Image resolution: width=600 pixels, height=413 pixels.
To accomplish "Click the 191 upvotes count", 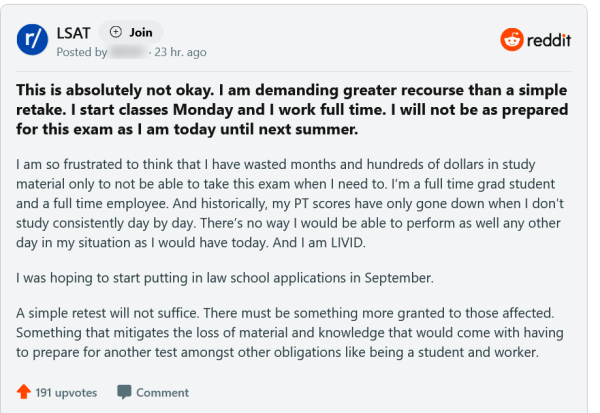I will coord(66,392).
